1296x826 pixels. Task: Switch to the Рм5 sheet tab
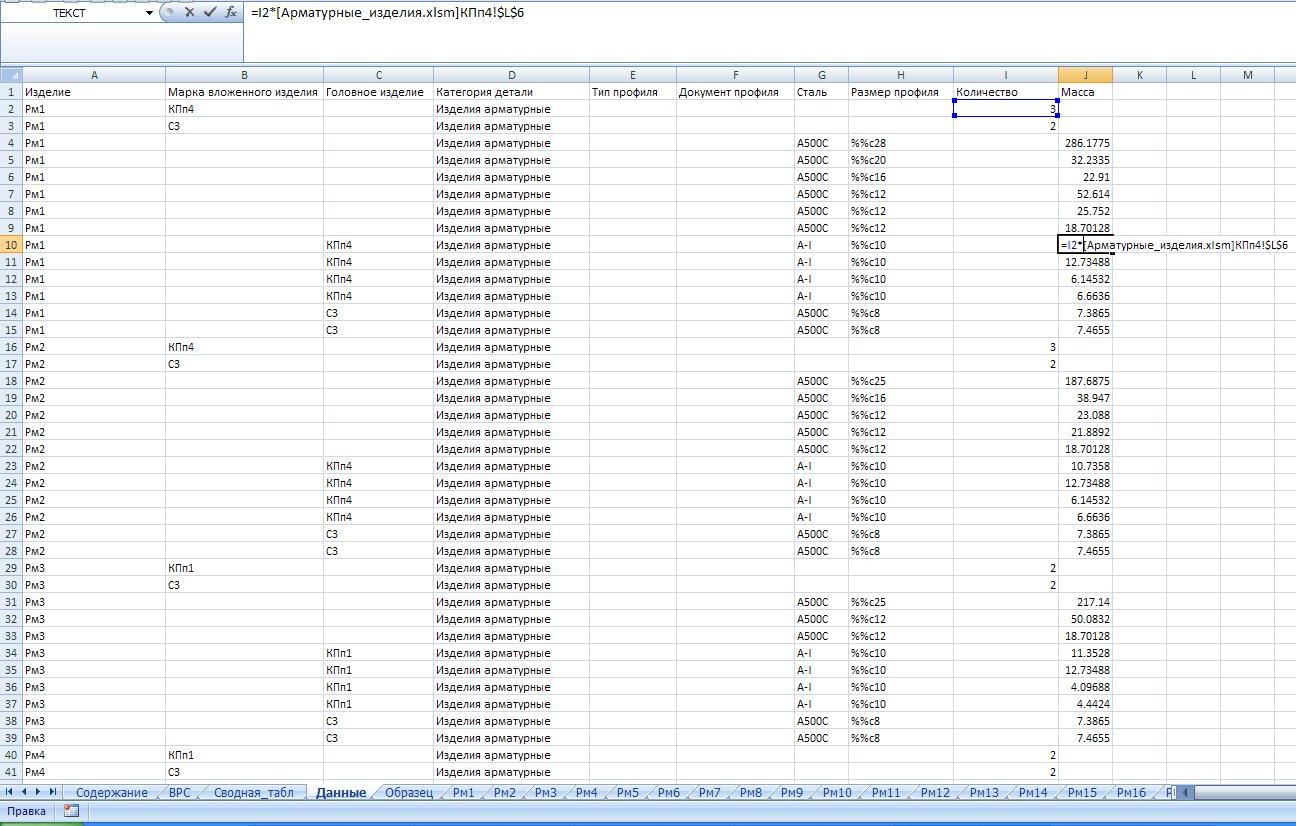[x=627, y=793]
